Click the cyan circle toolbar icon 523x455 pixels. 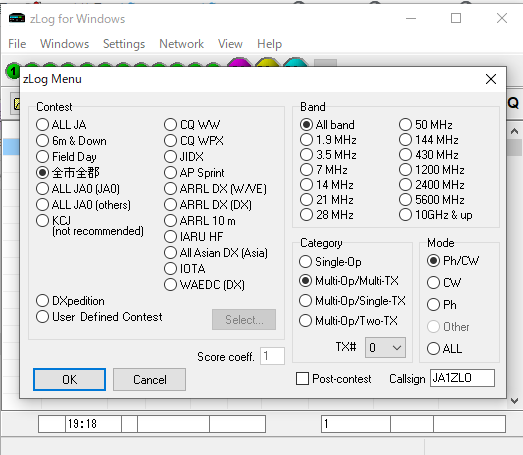(x=295, y=62)
